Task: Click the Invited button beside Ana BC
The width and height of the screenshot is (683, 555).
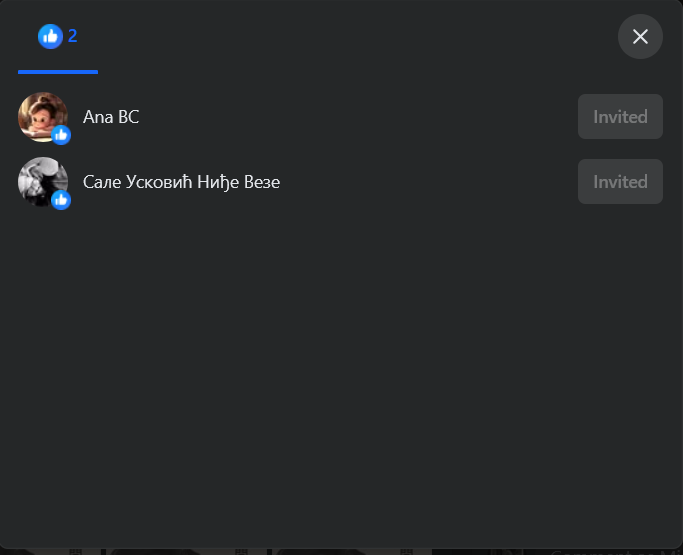Action: (620, 117)
